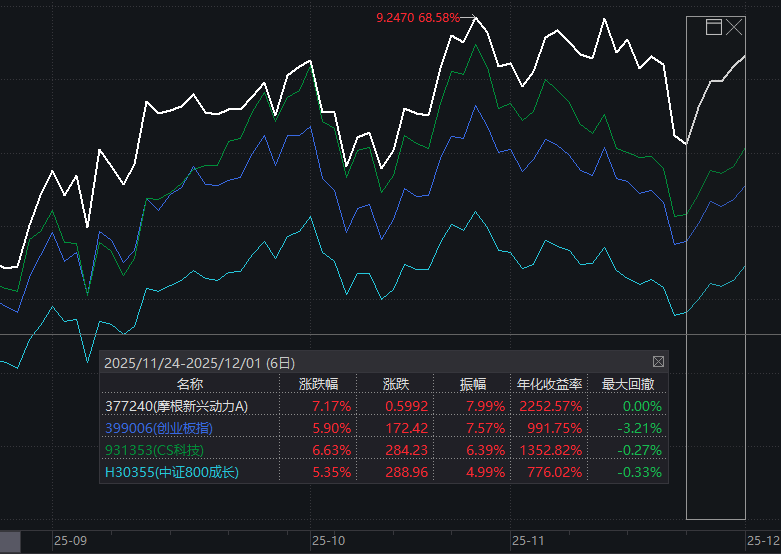
Task: Click the date range 2025/11/24-2025/12/01 title
Action: pos(199,363)
